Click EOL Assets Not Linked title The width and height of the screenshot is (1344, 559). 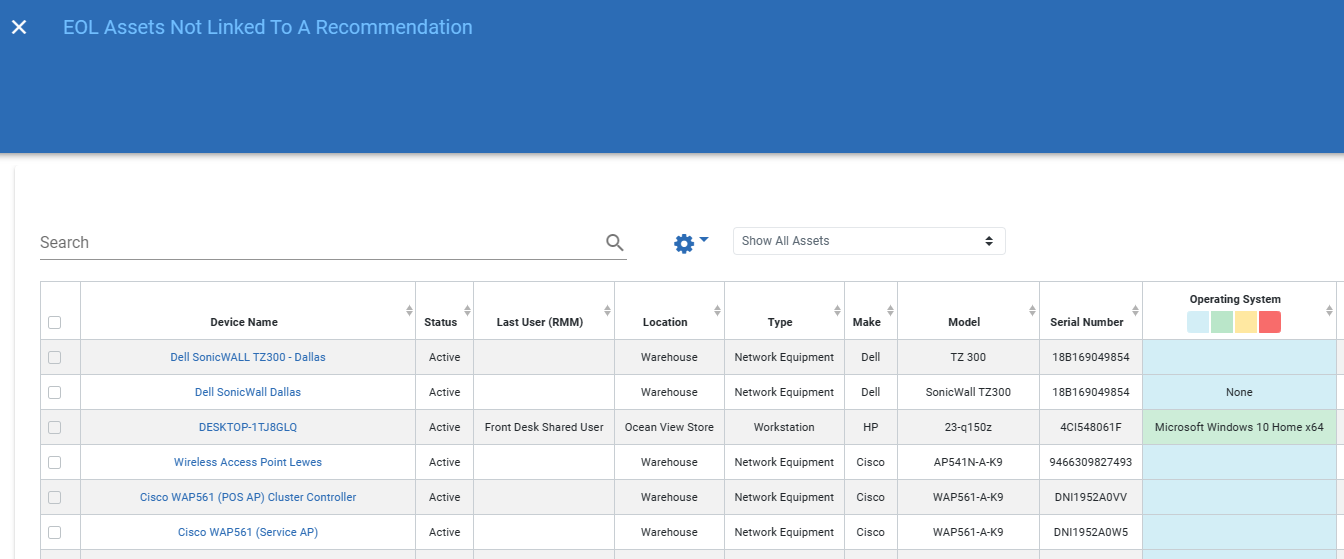(x=267, y=27)
